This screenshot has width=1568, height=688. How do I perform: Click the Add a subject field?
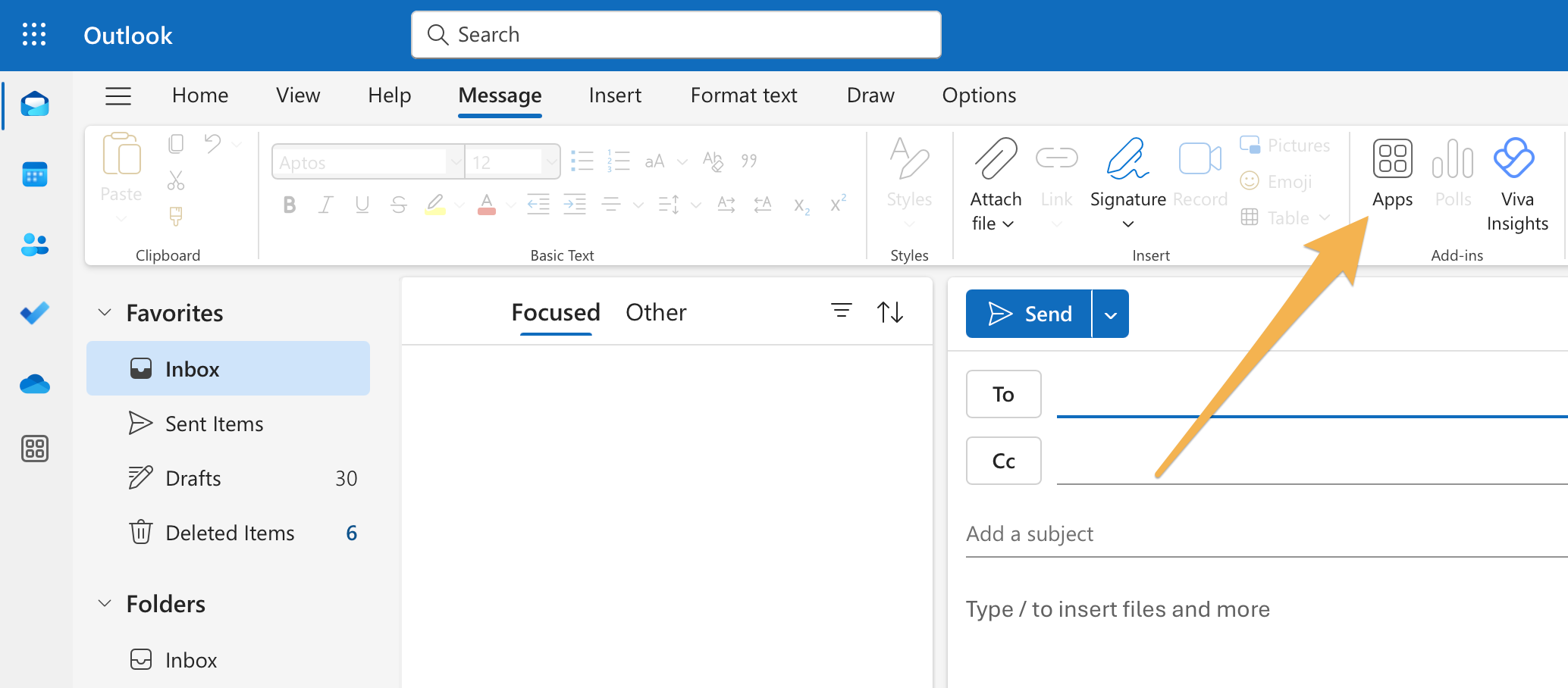pos(1266,534)
